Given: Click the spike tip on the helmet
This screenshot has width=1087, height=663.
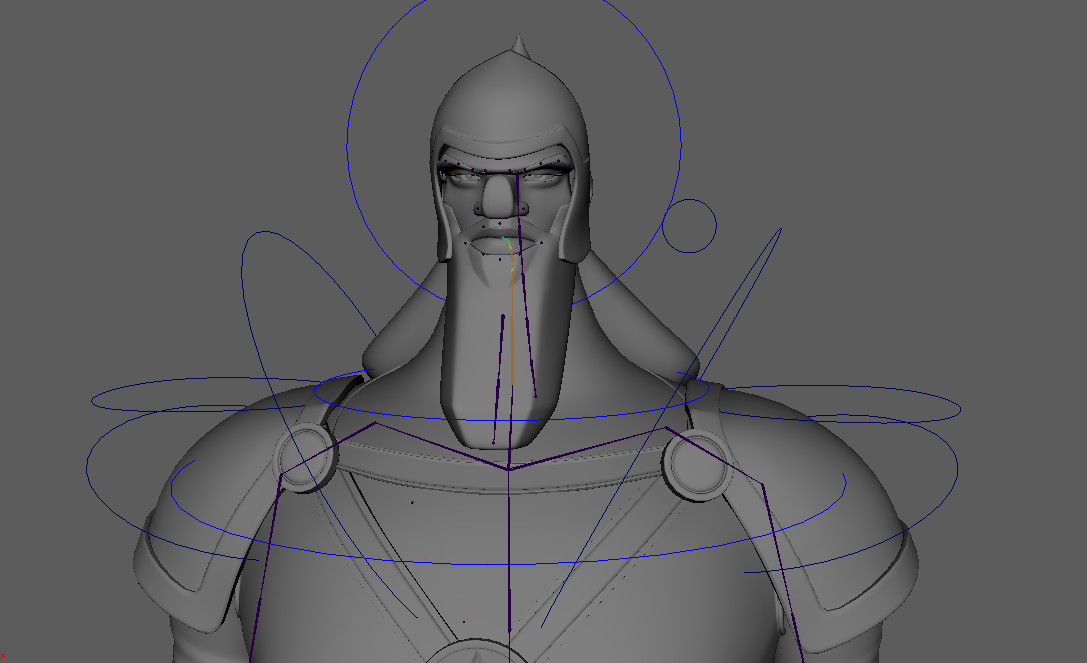Looking at the screenshot, I should click(x=518, y=43).
